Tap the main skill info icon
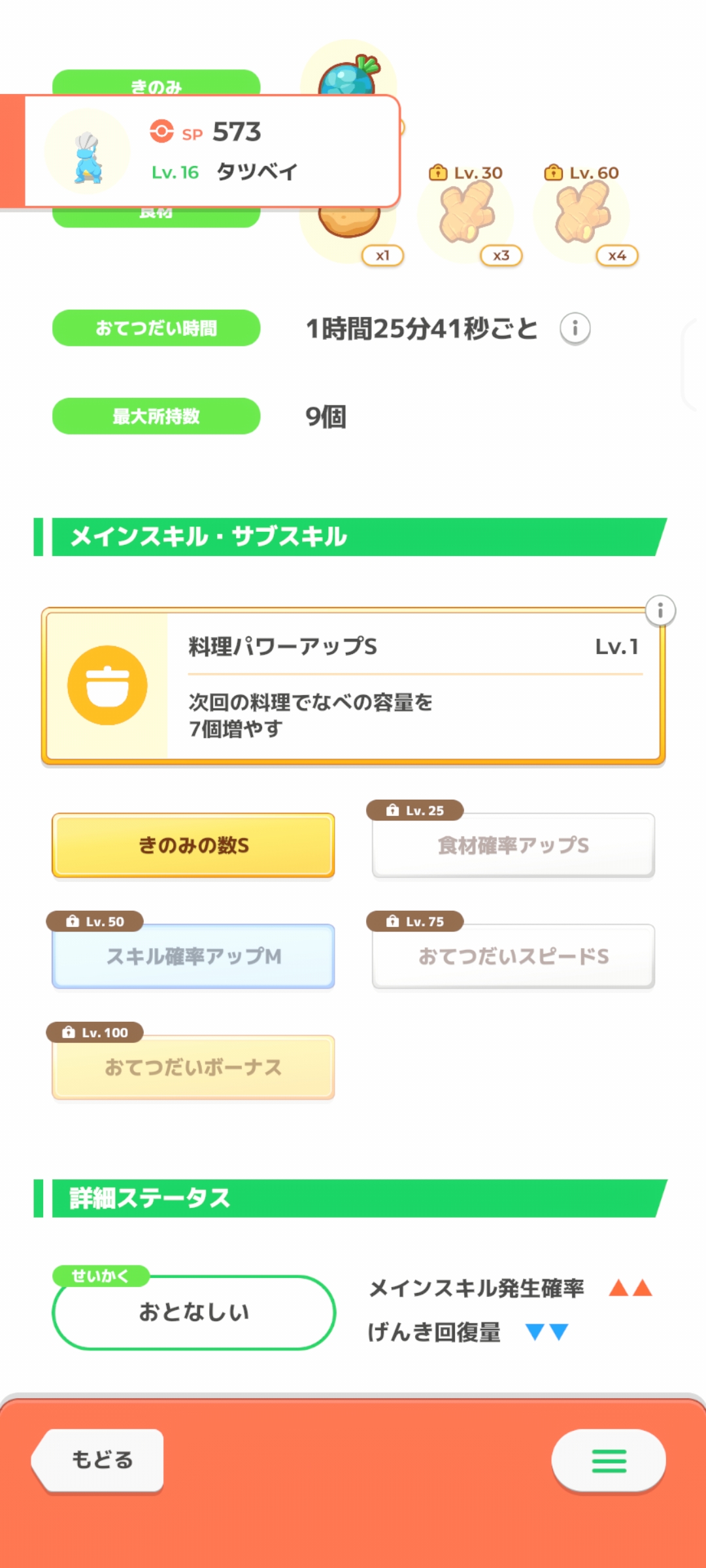The image size is (706, 1568). point(660,611)
